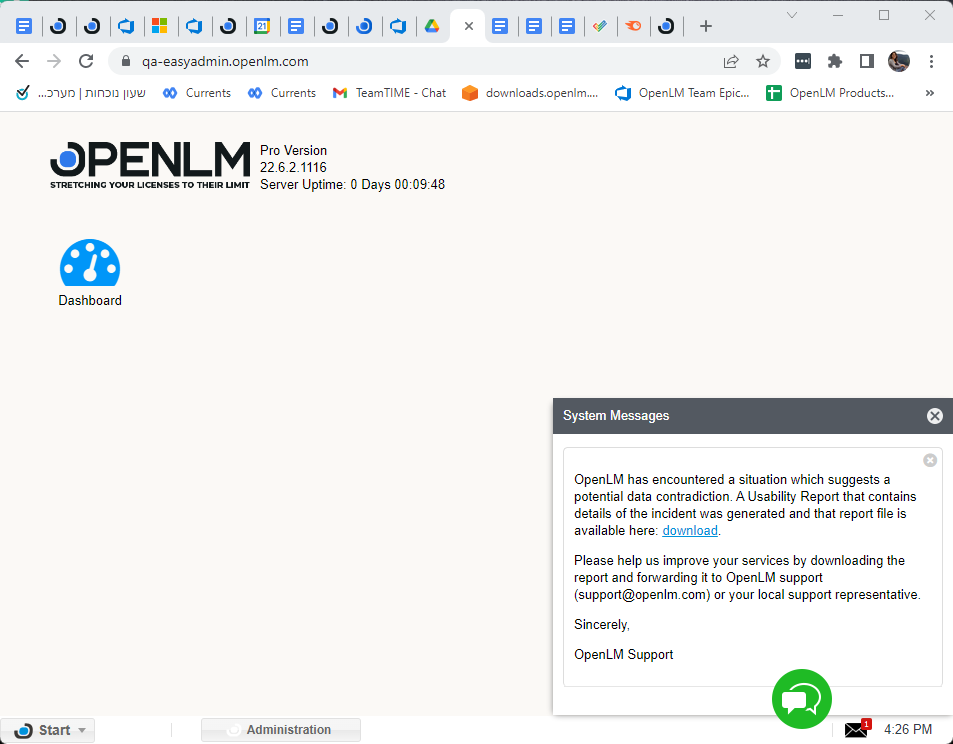Click the address bar showing qa-easyadmin.openlm.com
This screenshot has height=744, width=953.
pos(400,61)
